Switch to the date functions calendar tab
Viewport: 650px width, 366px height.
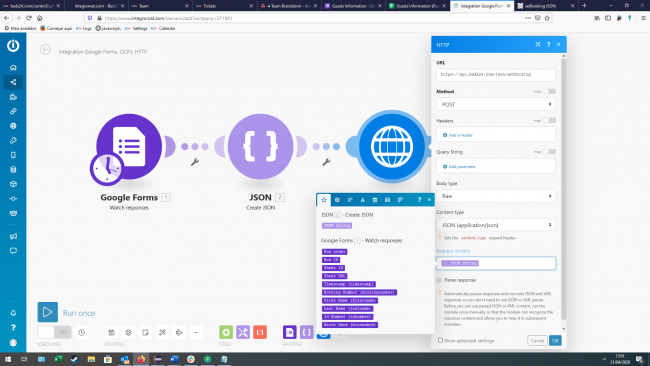tap(375, 200)
